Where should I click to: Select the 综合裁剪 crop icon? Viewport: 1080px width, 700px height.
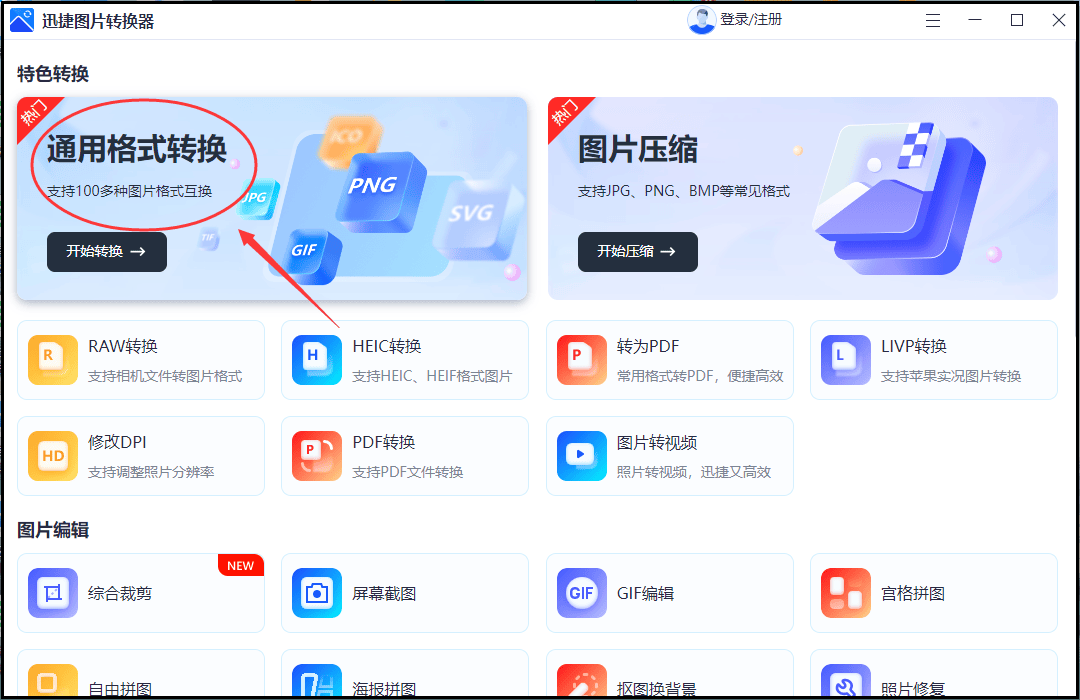tap(52, 592)
